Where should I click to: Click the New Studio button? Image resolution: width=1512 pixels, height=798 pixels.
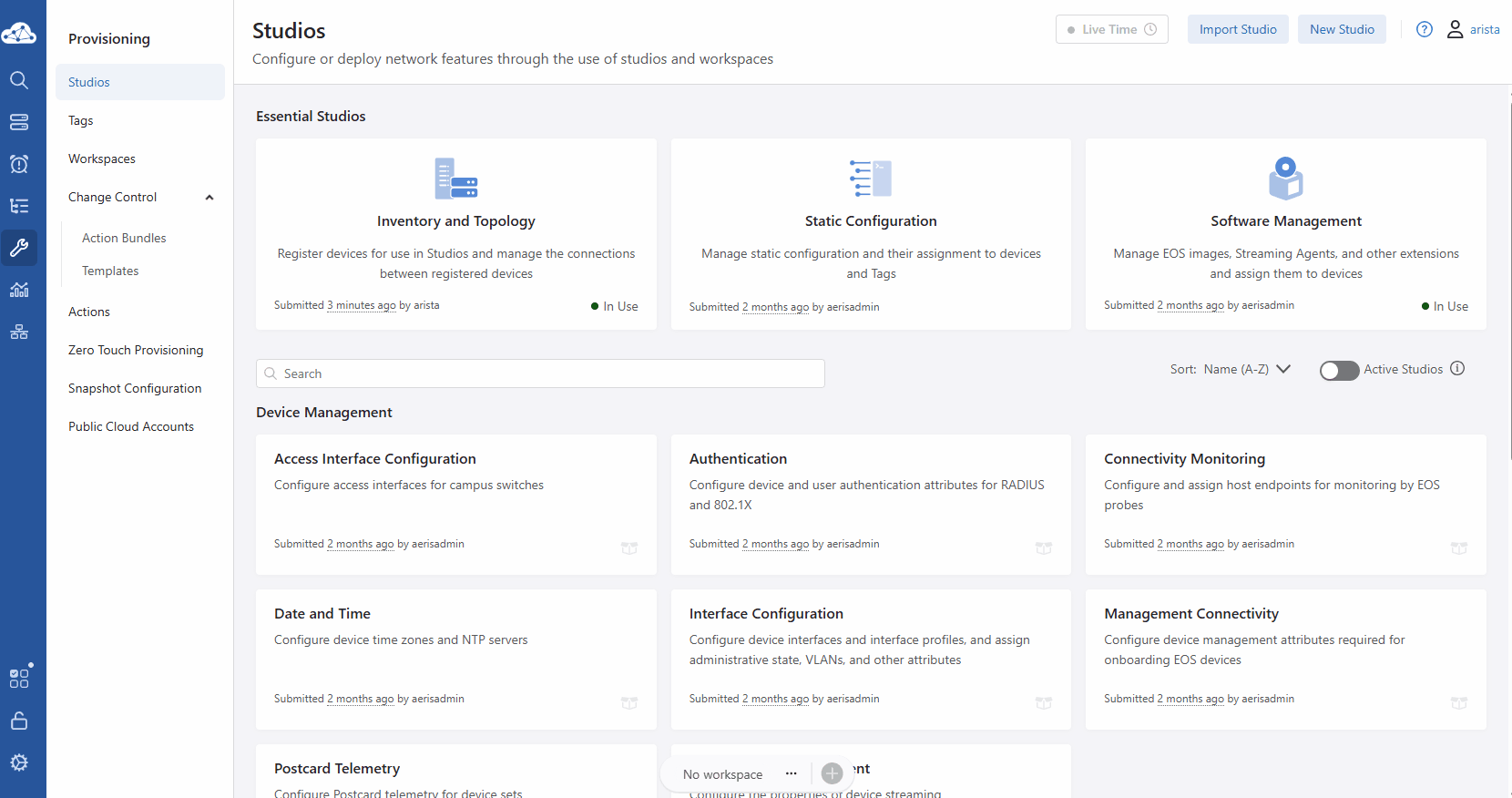click(x=1342, y=29)
